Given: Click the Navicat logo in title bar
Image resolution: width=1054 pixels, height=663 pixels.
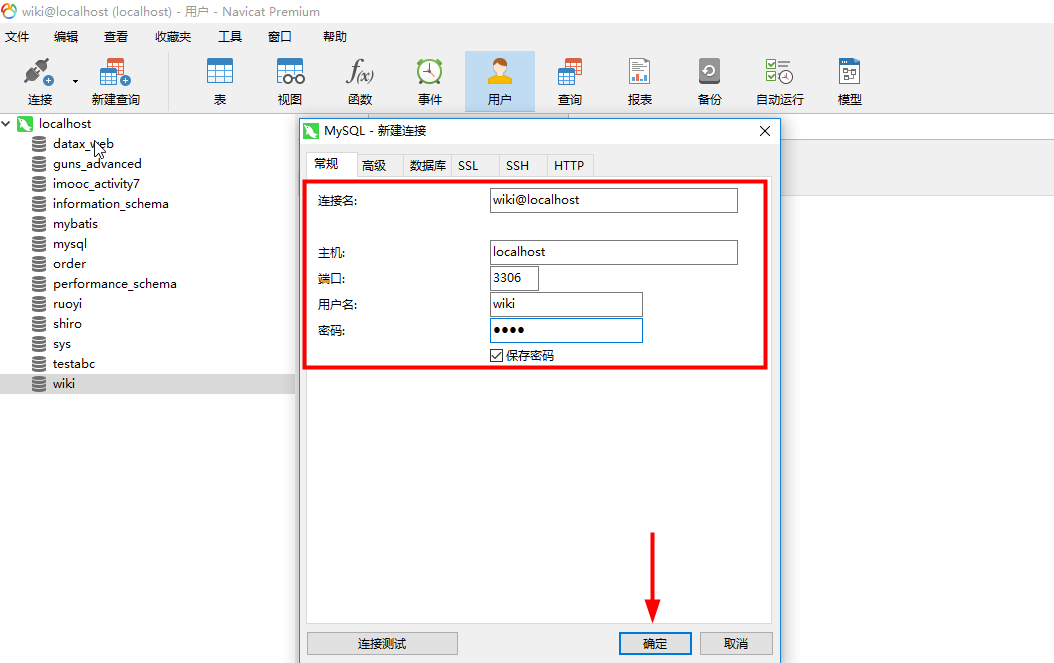Looking at the screenshot, I should pyautogui.click(x=9, y=11).
